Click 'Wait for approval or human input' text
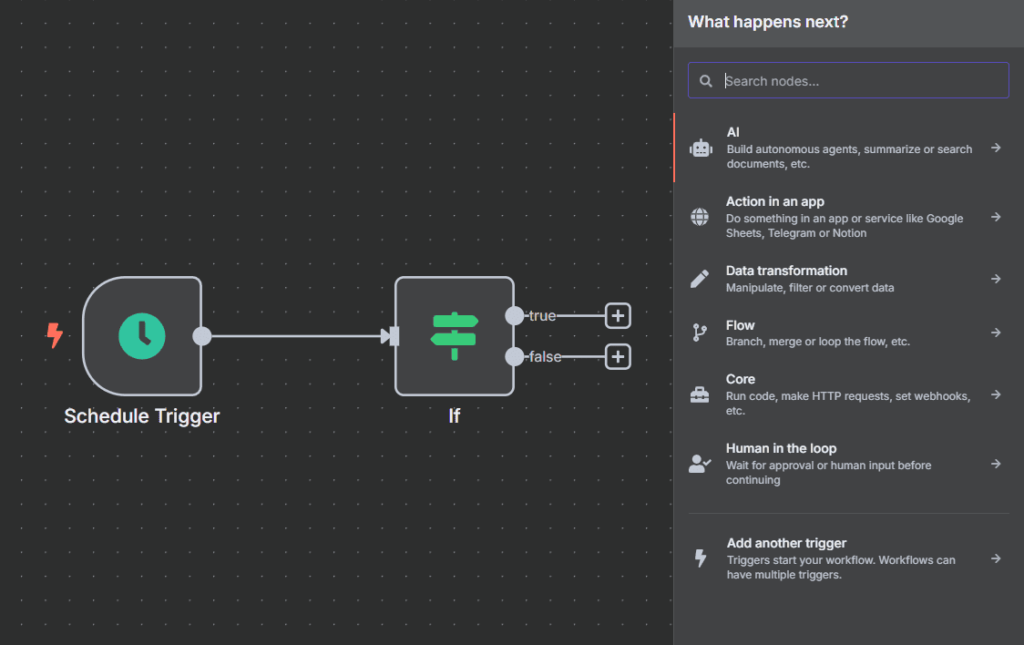 828,472
